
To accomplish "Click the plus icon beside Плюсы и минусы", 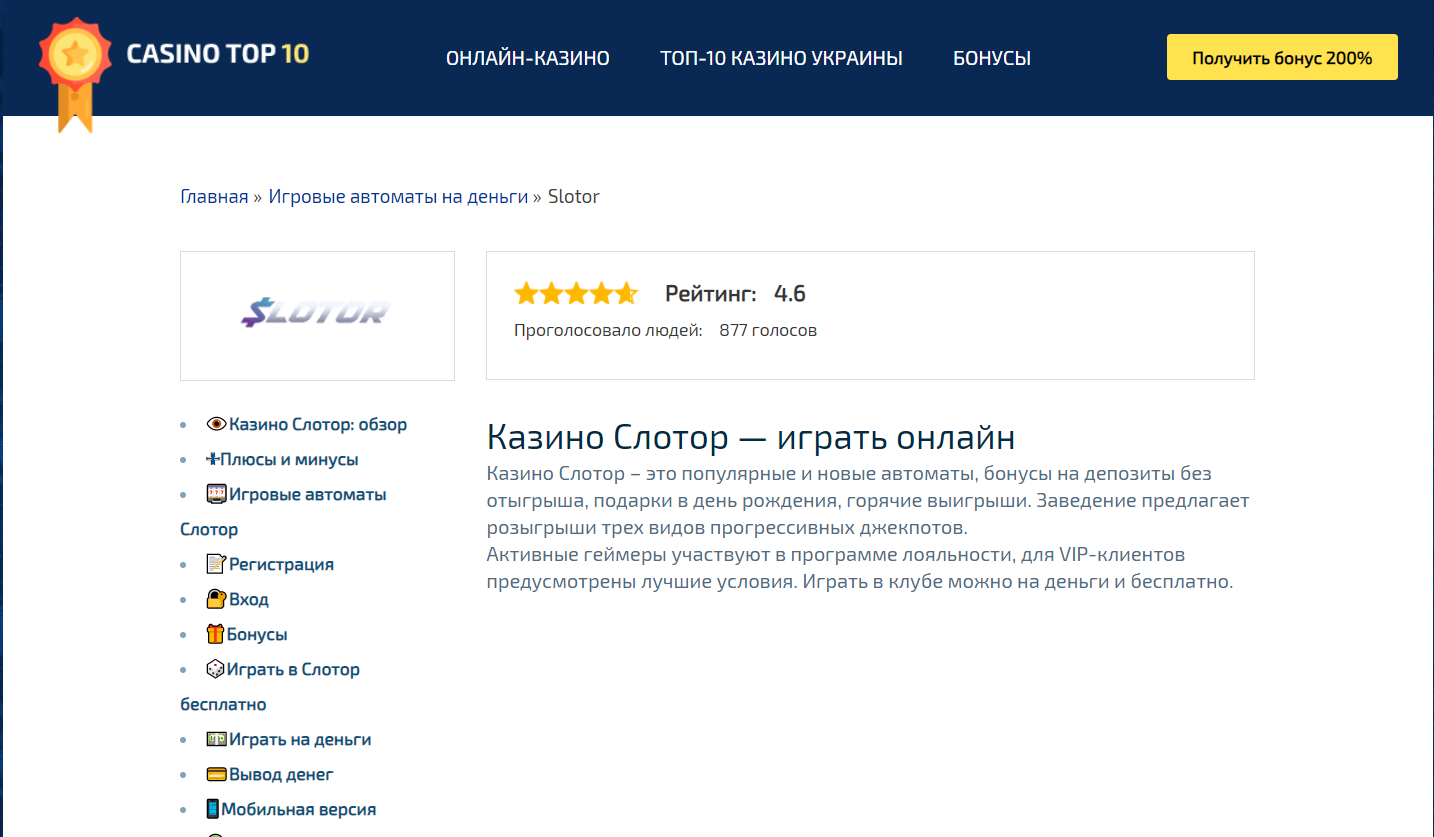I will (x=212, y=459).
